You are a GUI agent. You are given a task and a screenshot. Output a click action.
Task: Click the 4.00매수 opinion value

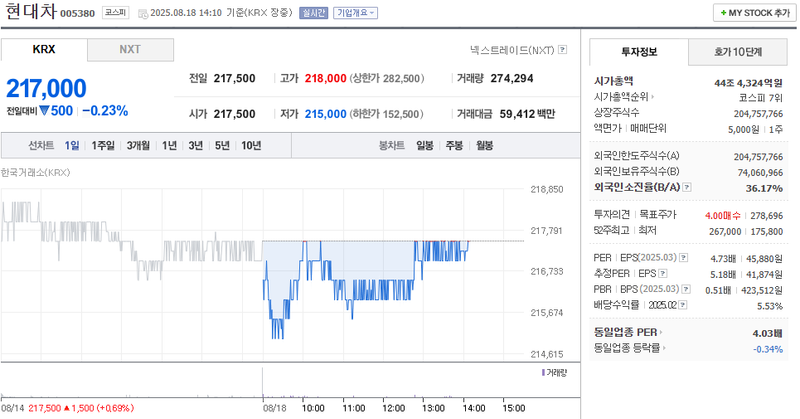coord(722,216)
